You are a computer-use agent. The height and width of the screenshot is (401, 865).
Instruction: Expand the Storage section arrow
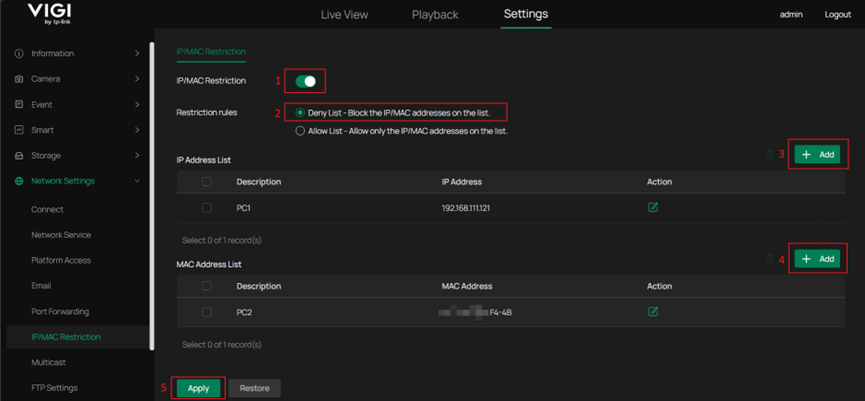pos(137,156)
